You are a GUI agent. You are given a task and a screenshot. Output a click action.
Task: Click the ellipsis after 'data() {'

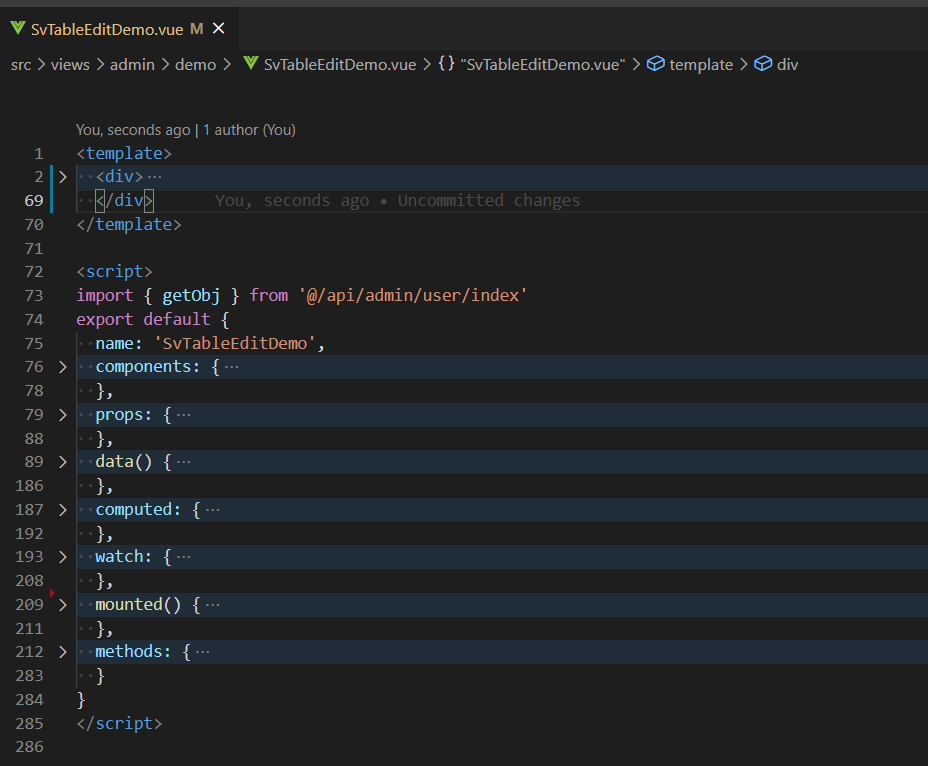(x=183, y=462)
